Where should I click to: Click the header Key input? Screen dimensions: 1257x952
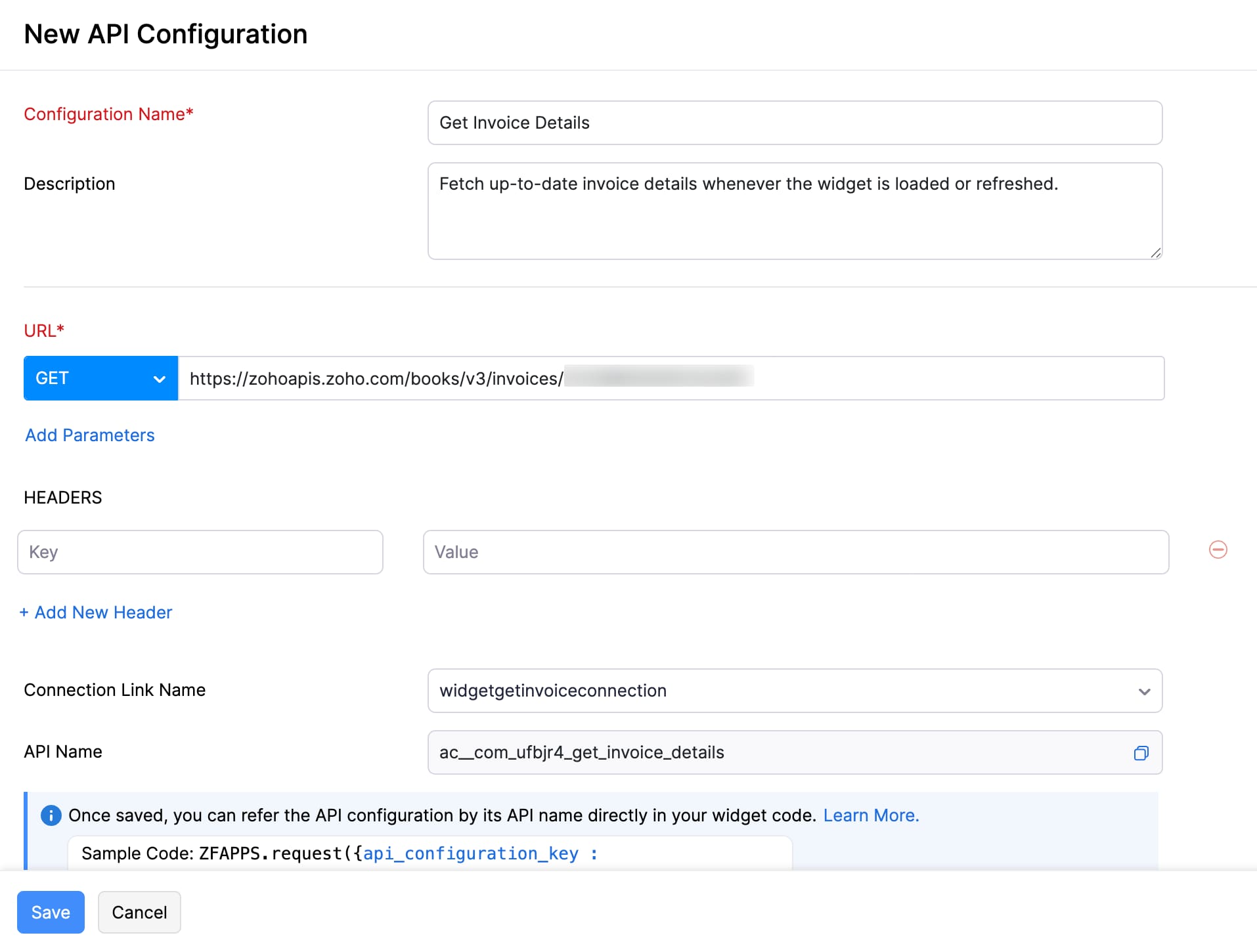click(x=200, y=552)
